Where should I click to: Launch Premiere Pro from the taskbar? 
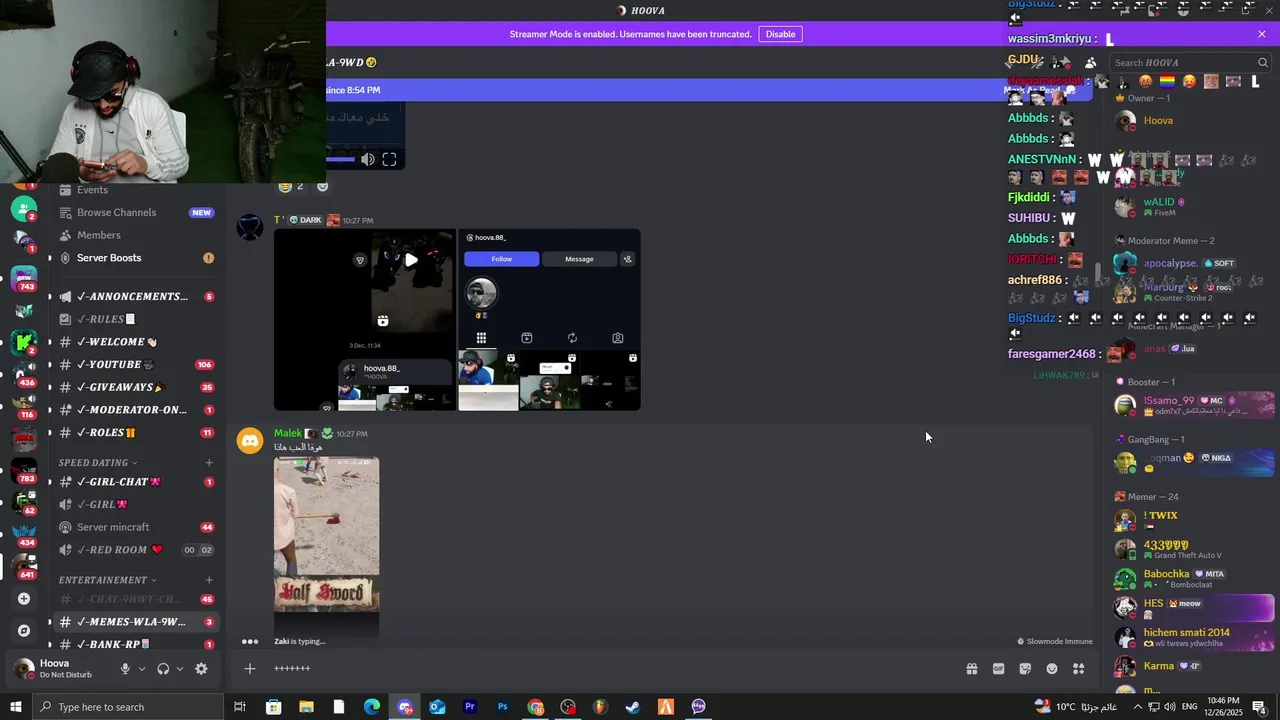click(469, 707)
